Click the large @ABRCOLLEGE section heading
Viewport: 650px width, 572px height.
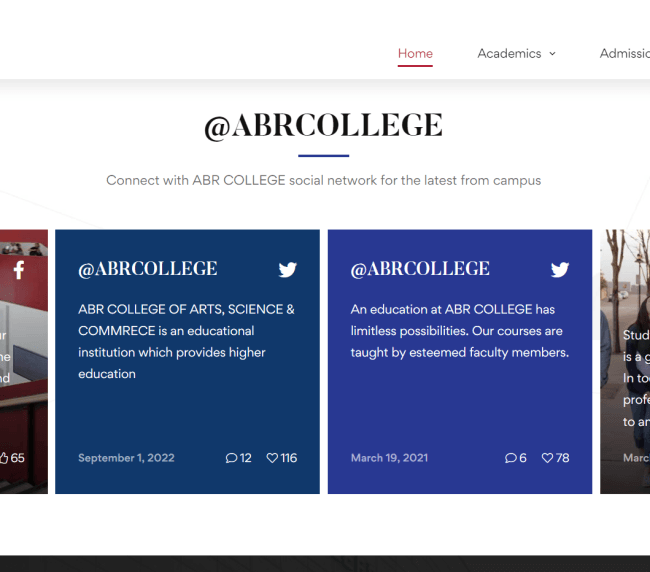tap(323, 126)
